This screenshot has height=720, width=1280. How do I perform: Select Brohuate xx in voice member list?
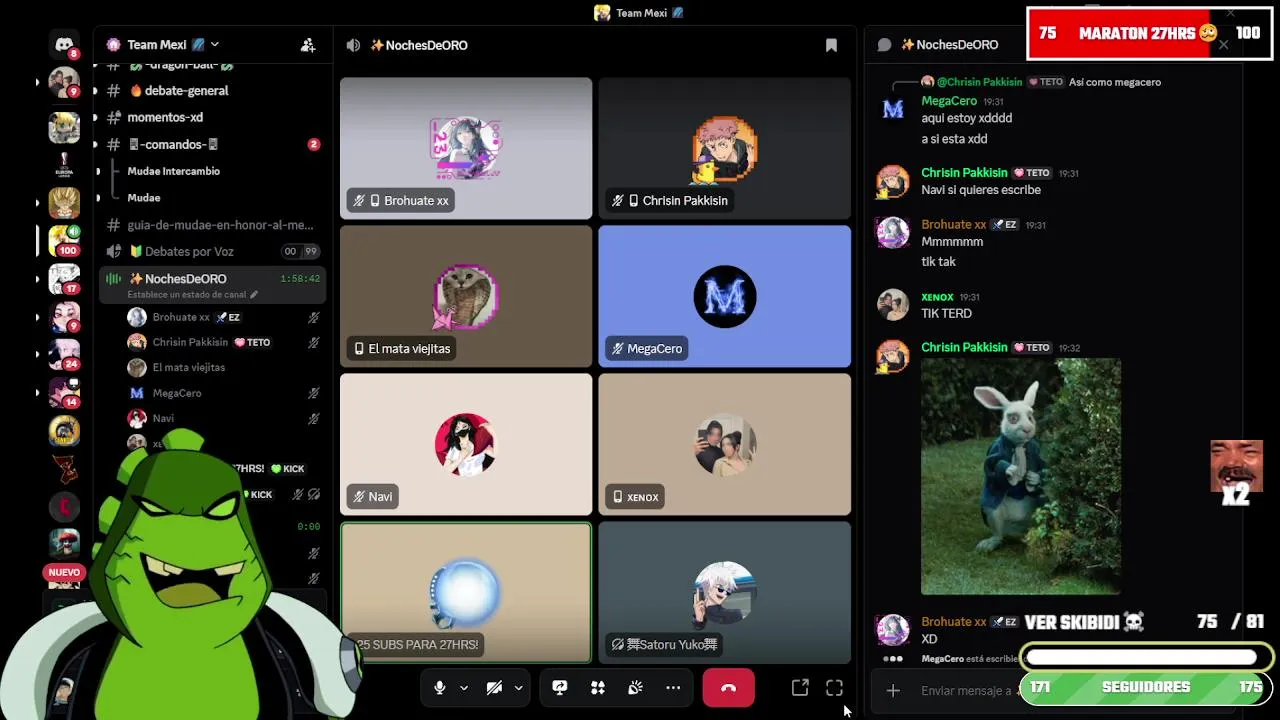[x=222, y=317]
